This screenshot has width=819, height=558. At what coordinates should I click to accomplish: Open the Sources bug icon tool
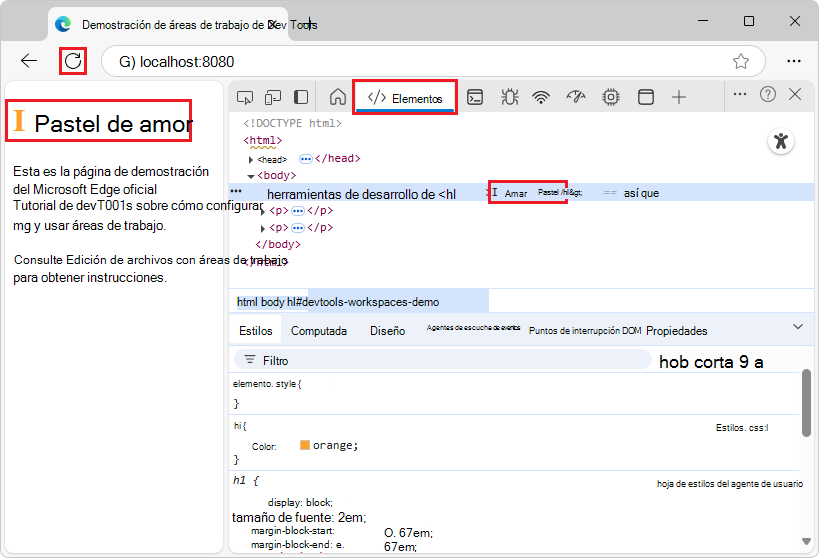(x=509, y=97)
